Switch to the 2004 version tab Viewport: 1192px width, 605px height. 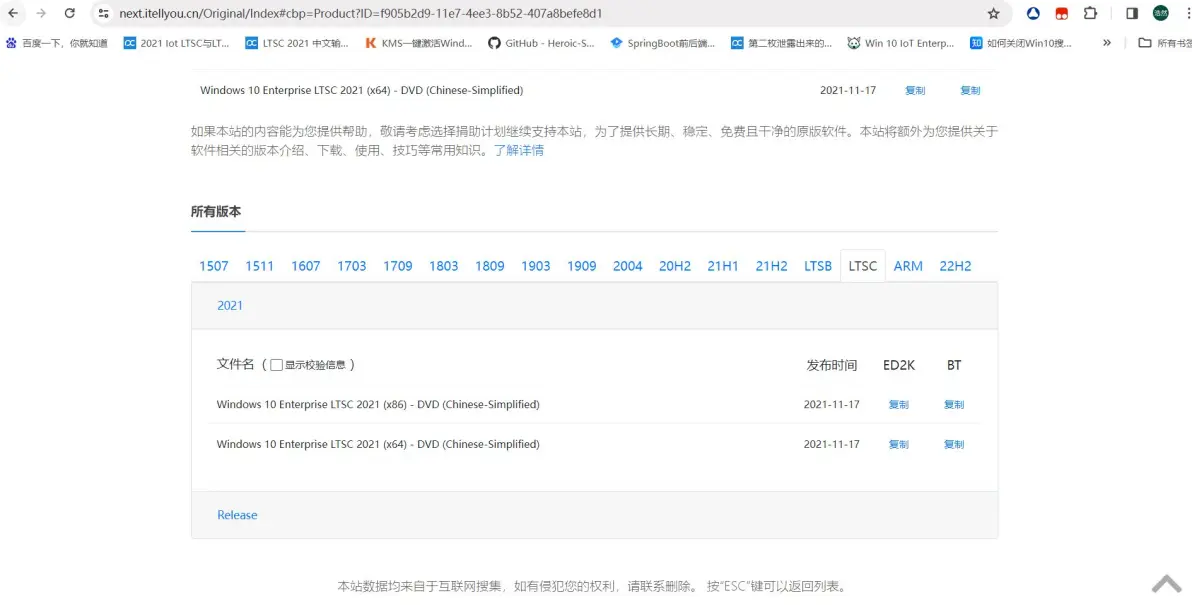coord(627,266)
